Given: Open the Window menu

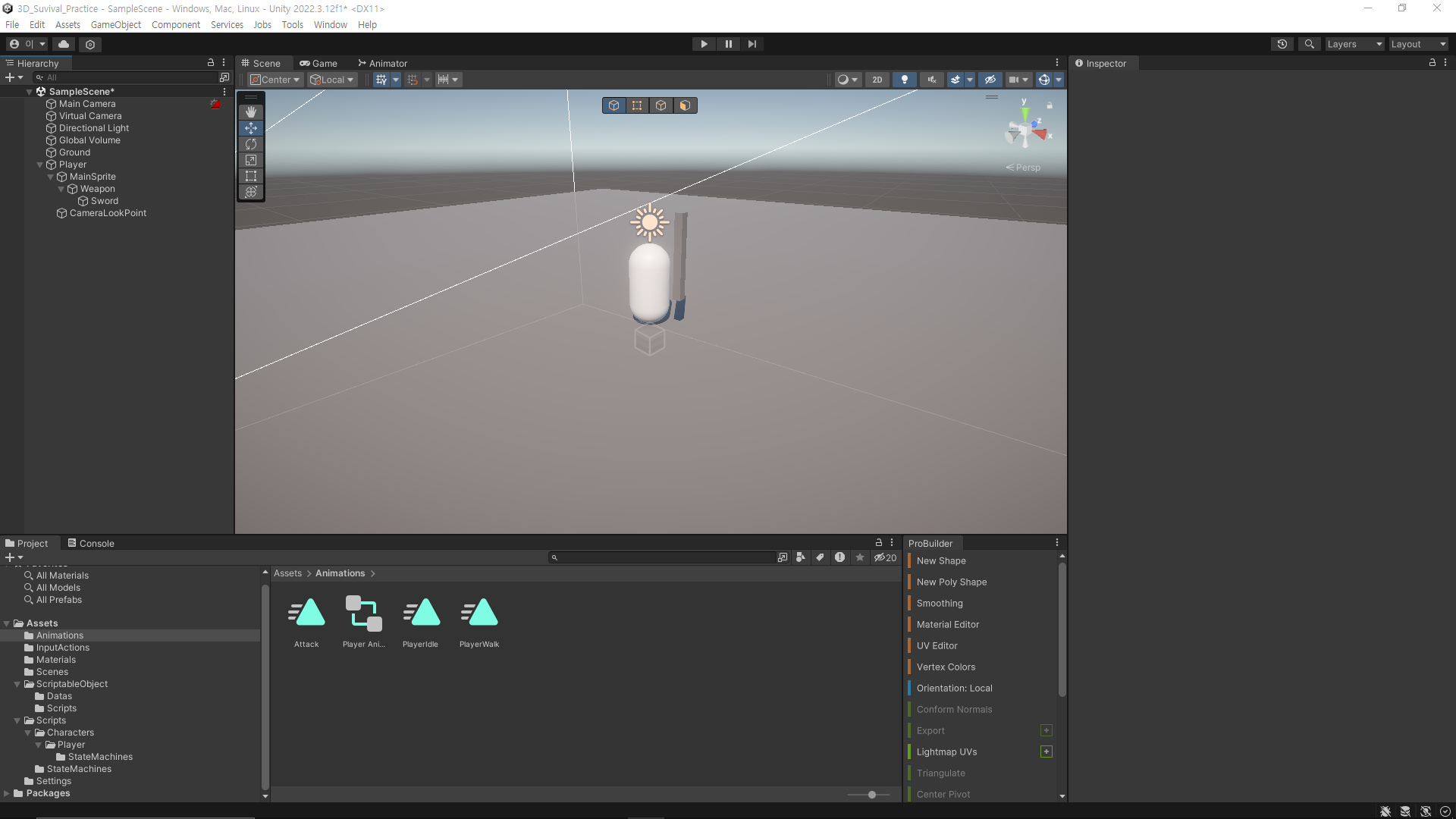Looking at the screenshot, I should click(331, 25).
